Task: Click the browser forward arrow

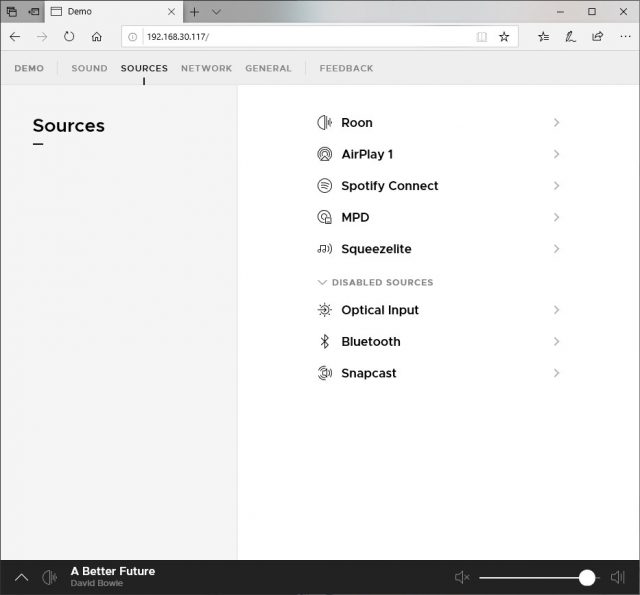Action: coord(42,37)
